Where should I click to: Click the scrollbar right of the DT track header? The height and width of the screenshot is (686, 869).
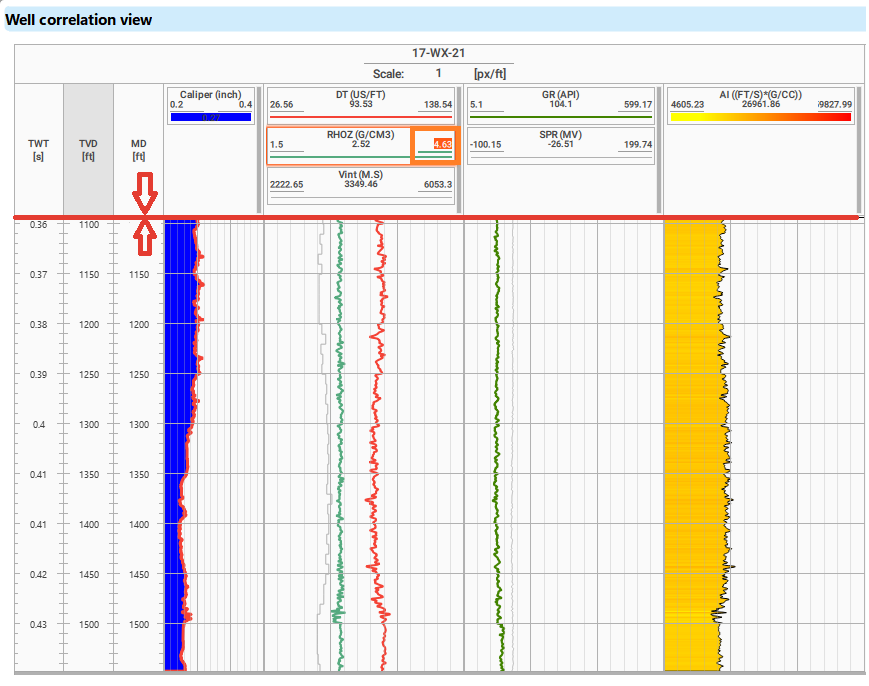tap(458, 148)
